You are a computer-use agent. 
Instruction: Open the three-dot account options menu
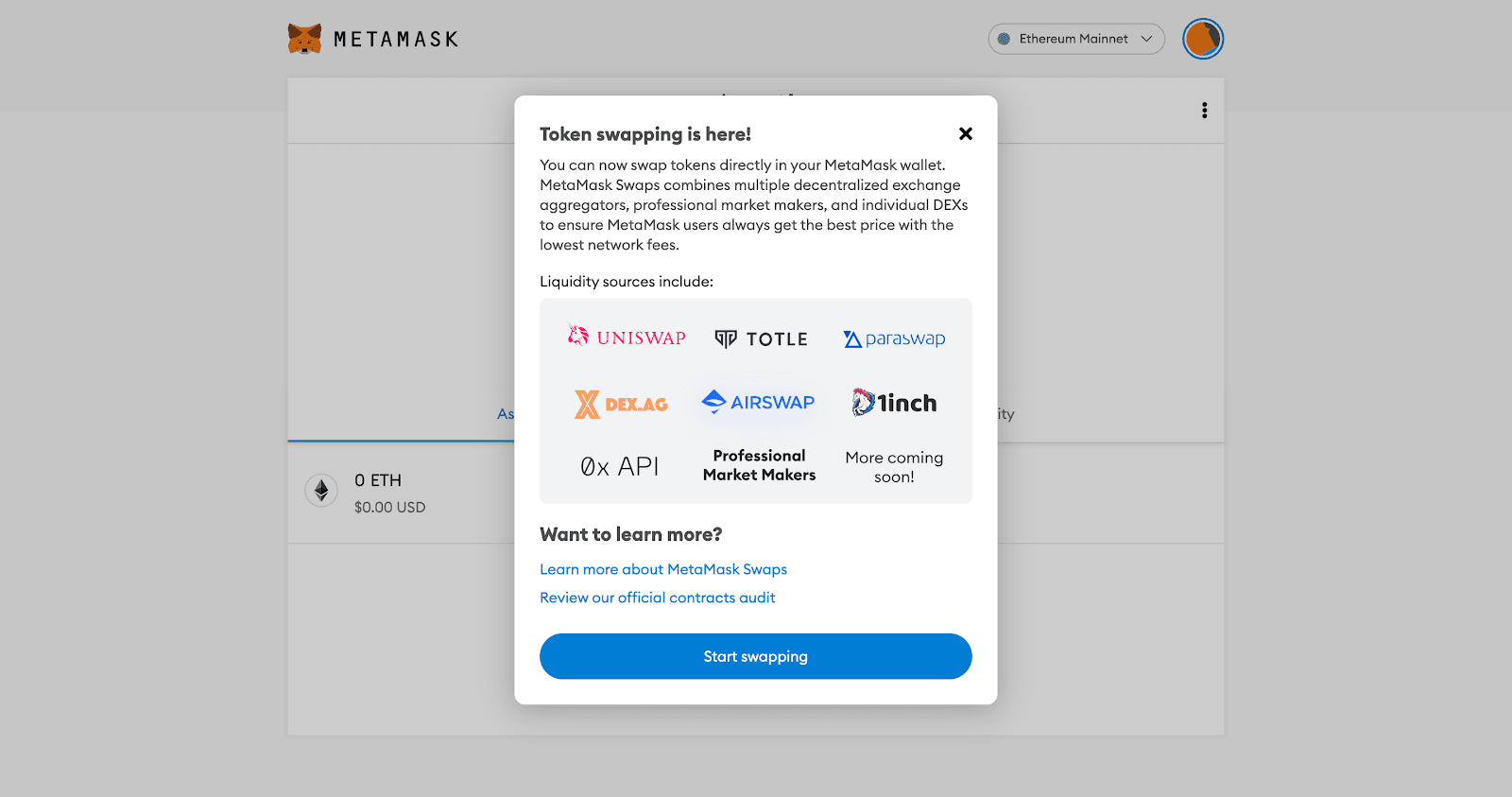(x=1204, y=111)
